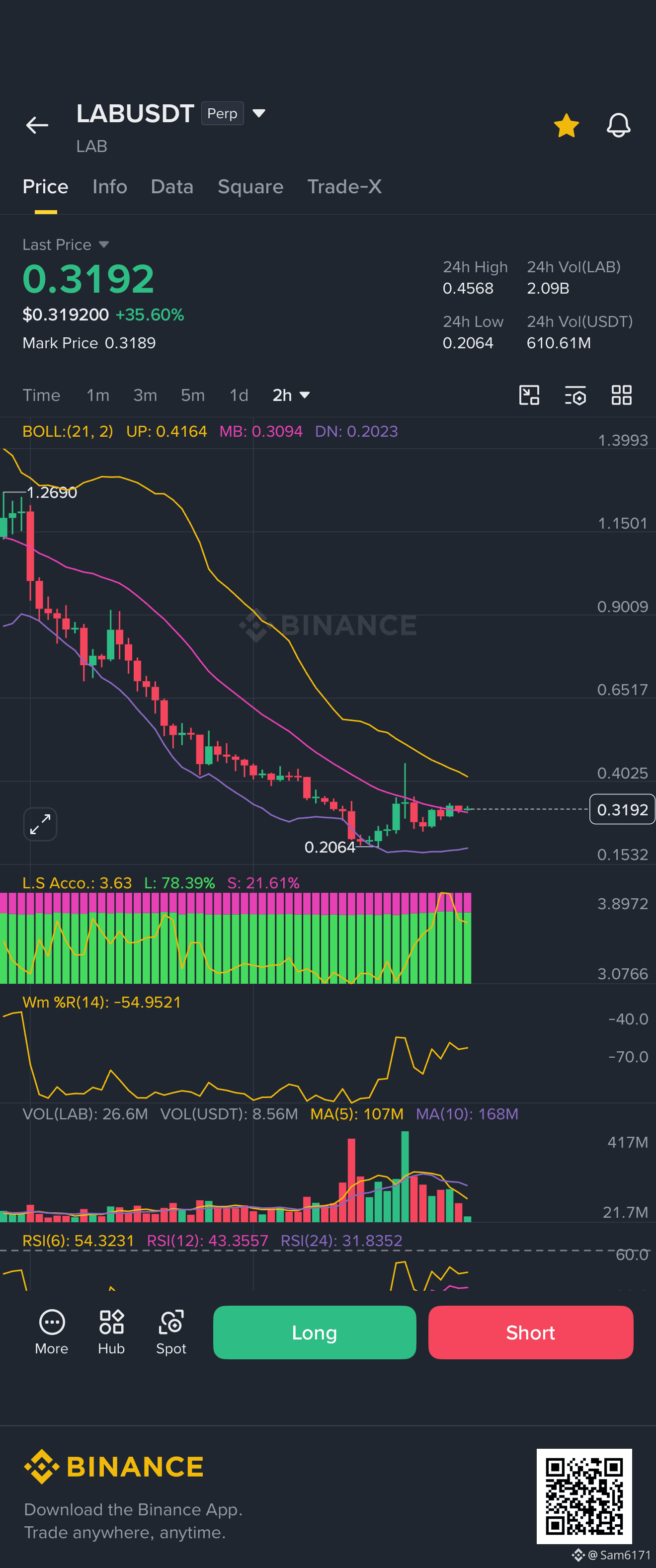Tap the Binance logo in footer
656x1568 pixels.
click(113, 1467)
